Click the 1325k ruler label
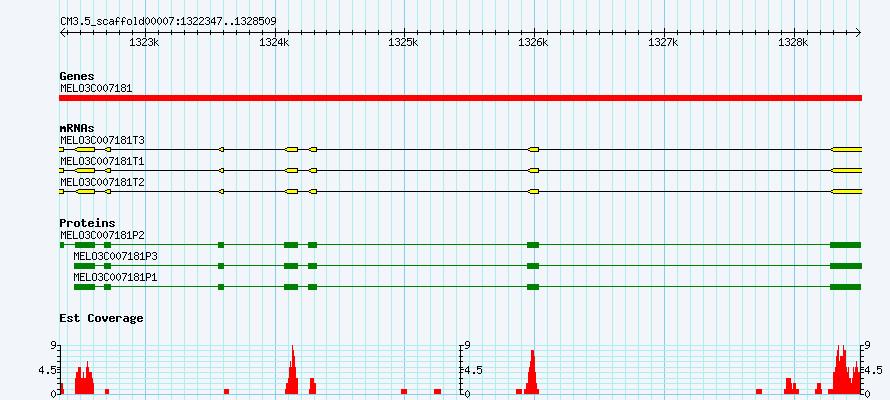 click(404, 42)
